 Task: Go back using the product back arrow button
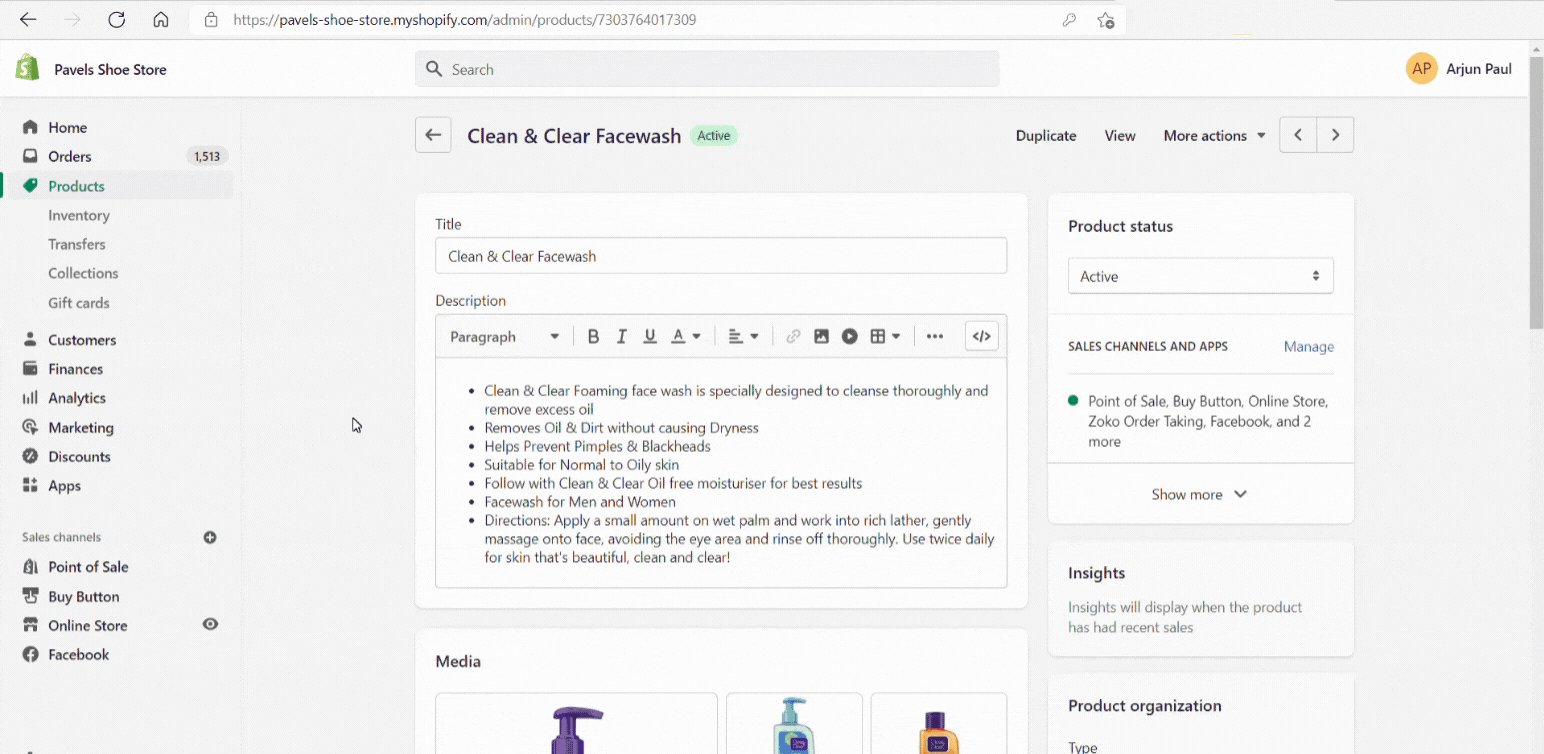pos(433,135)
